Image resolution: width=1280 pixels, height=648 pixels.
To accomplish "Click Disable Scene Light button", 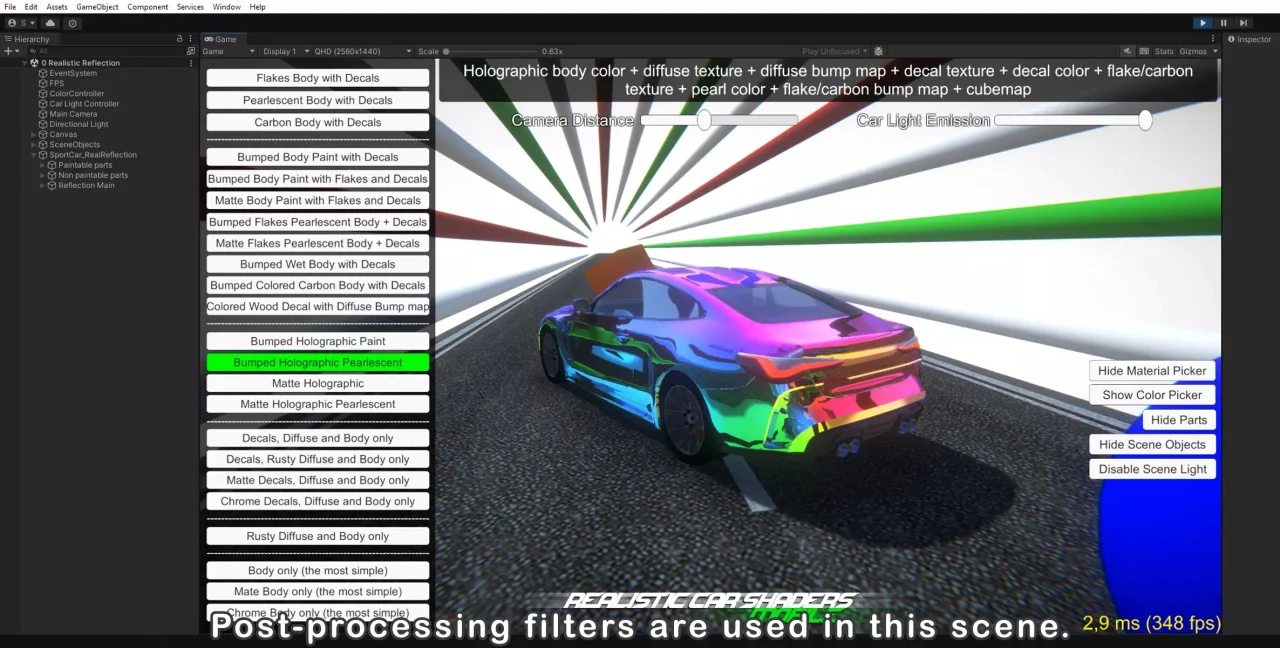I will point(1152,469).
